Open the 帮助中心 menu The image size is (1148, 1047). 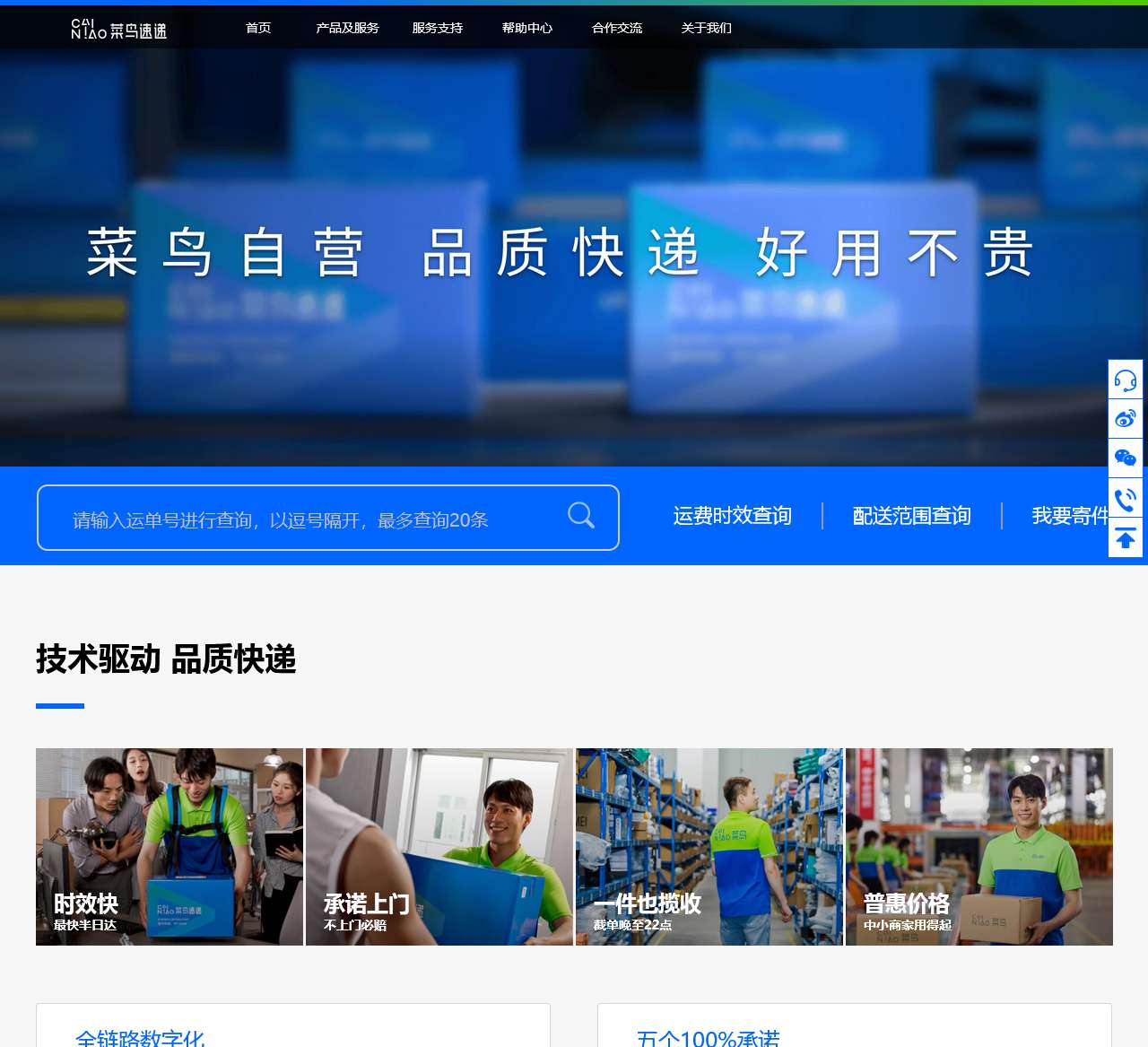coord(527,28)
